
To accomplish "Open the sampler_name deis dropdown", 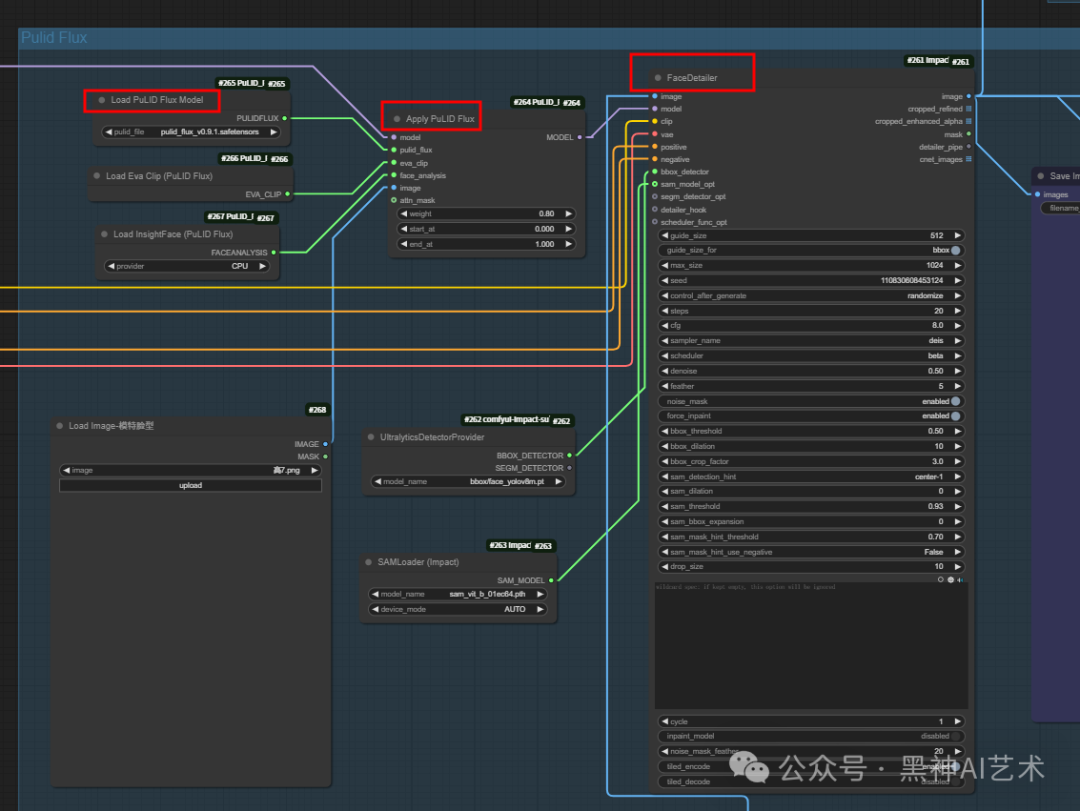I will click(811, 340).
